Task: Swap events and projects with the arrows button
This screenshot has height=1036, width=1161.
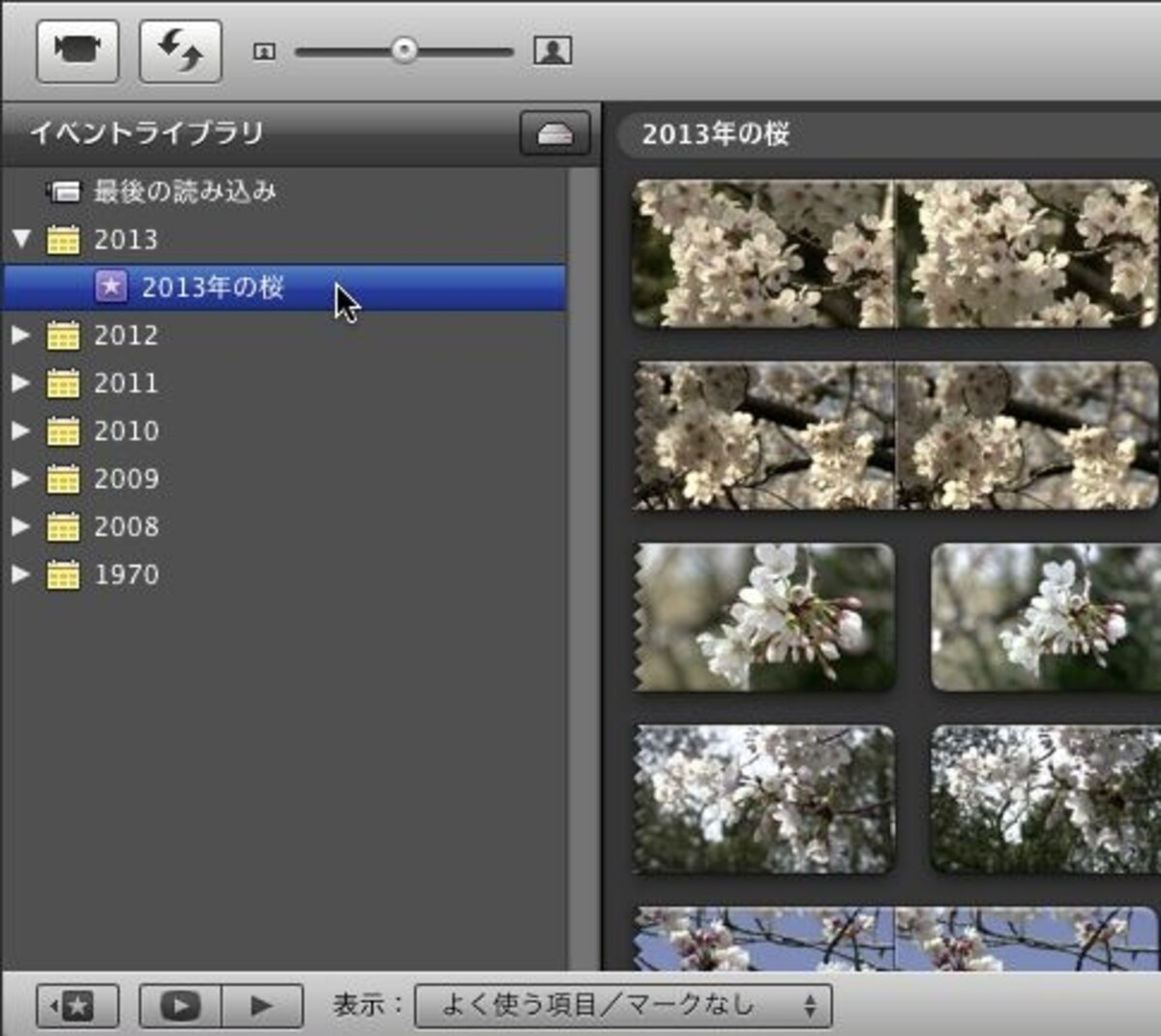Action: [181, 51]
